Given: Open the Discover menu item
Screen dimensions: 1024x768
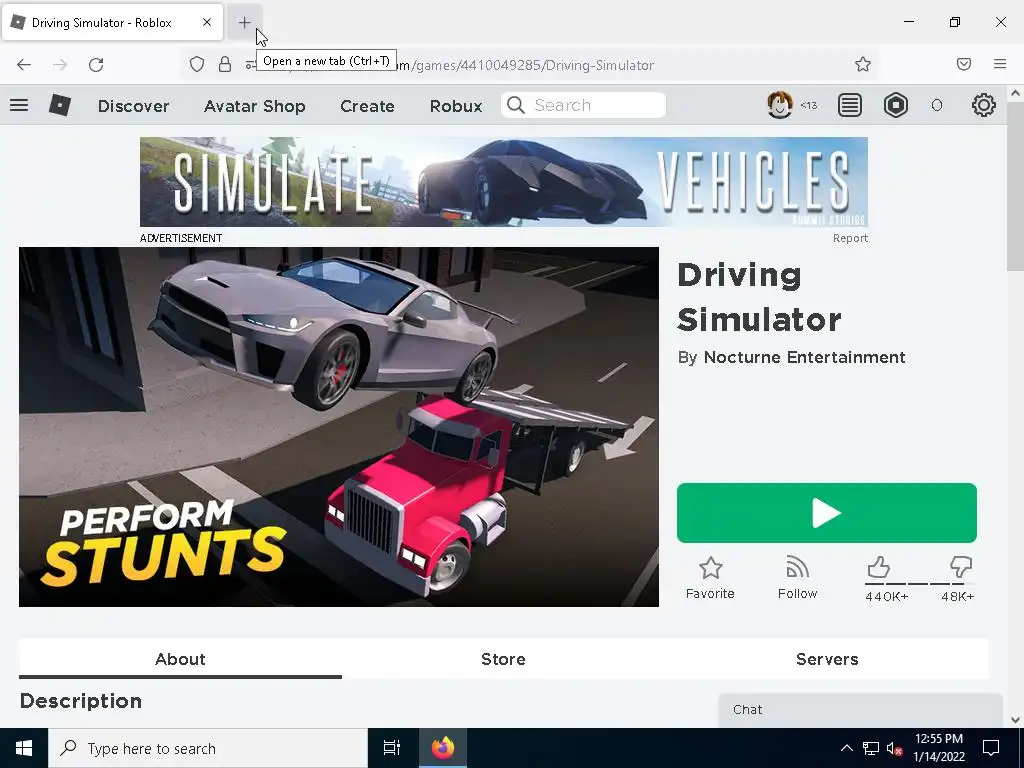Looking at the screenshot, I should [x=133, y=106].
